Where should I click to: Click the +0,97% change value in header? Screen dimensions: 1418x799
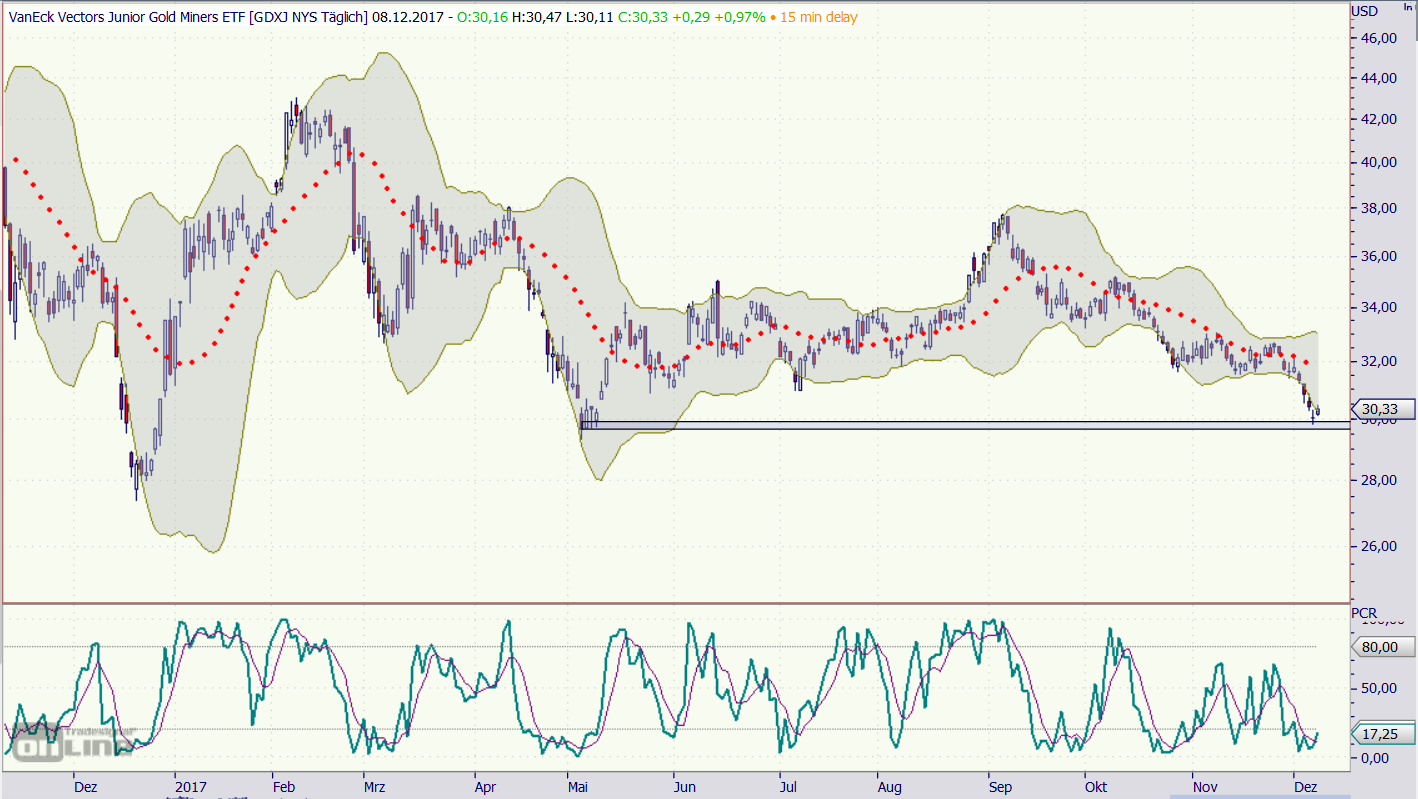(740, 17)
